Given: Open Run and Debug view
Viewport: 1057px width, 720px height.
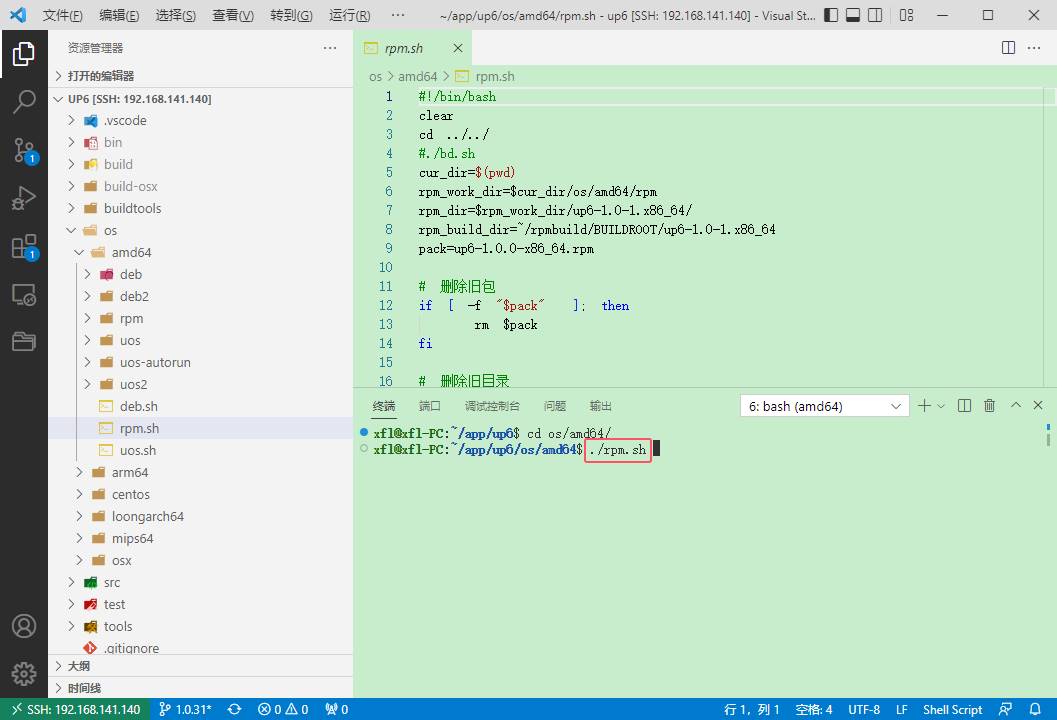Looking at the screenshot, I should (x=24, y=198).
